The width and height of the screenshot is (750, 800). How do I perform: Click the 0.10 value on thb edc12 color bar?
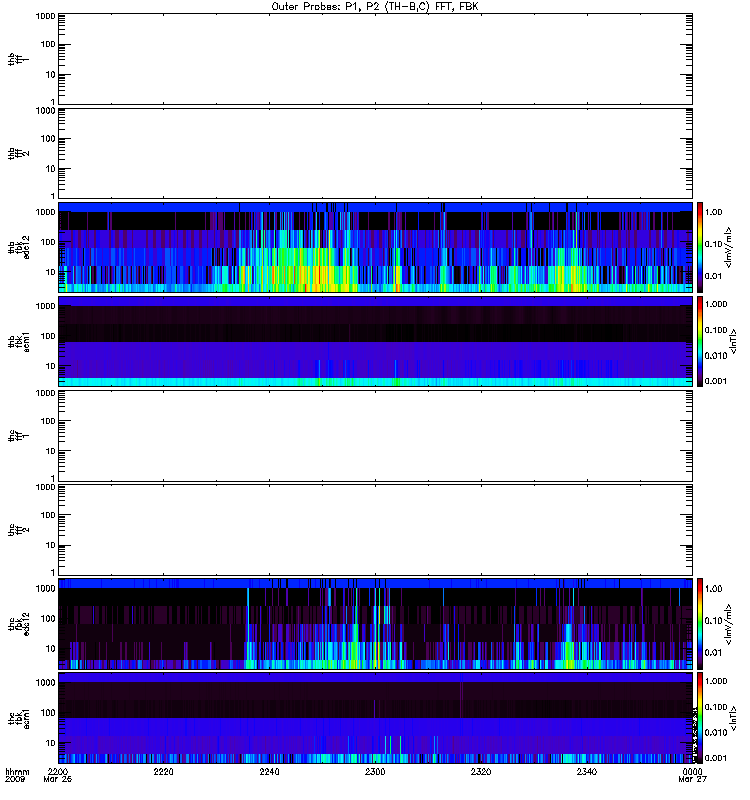(x=713, y=244)
